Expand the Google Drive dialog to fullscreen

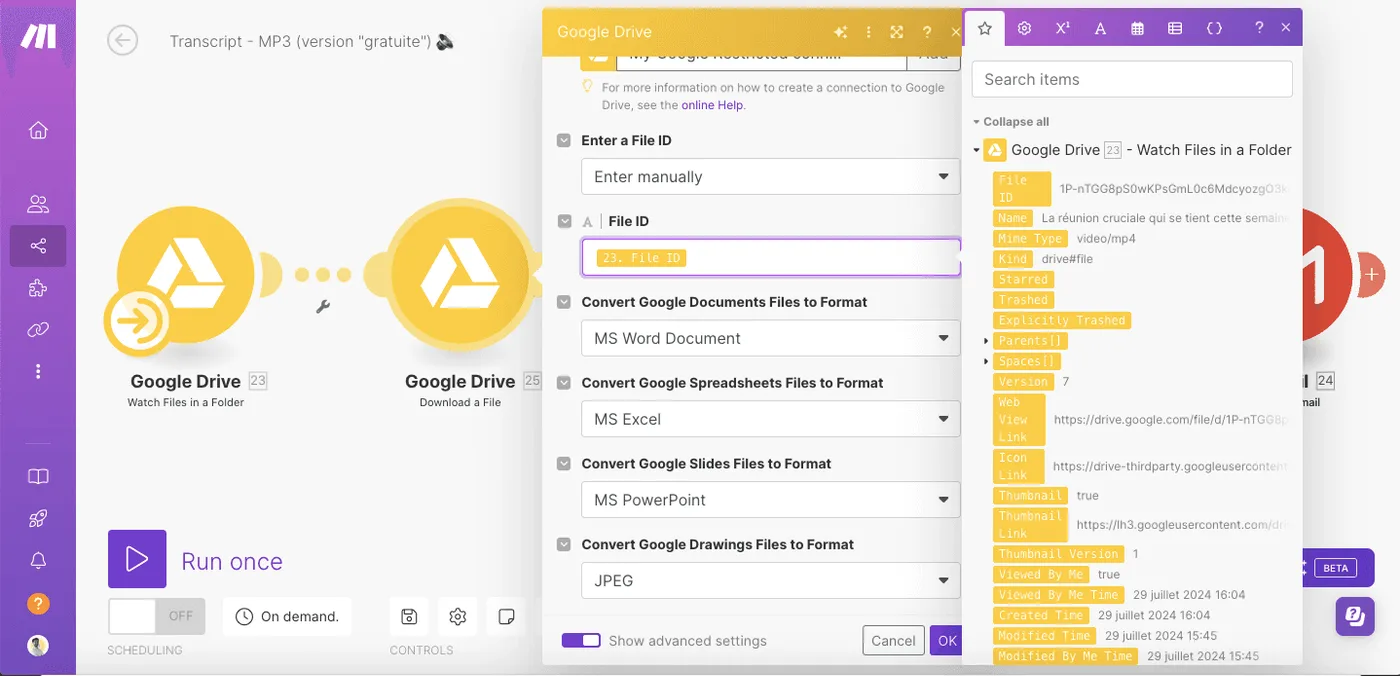pyautogui.click(x=897, y=32)
